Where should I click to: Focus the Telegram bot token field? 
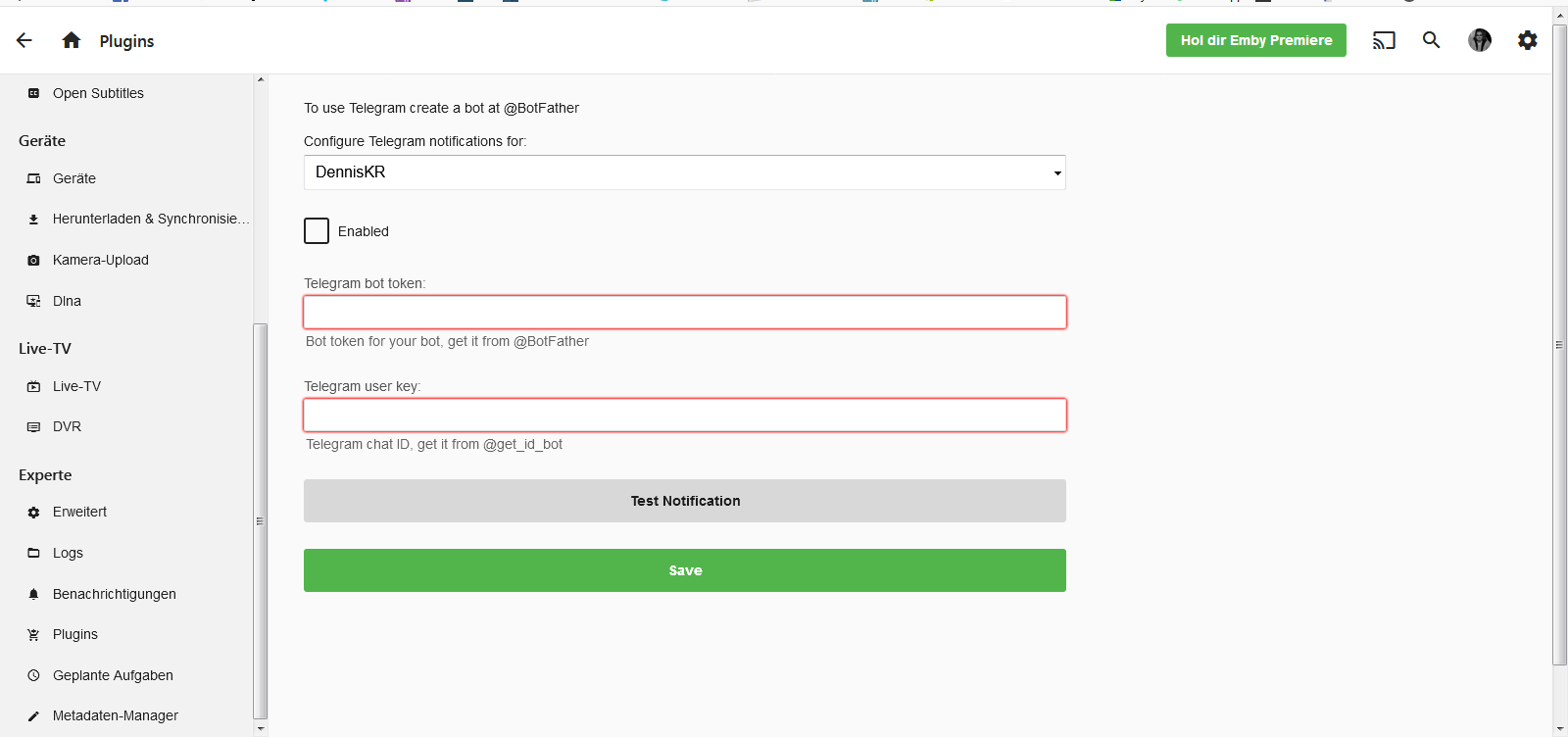point(685,312)
